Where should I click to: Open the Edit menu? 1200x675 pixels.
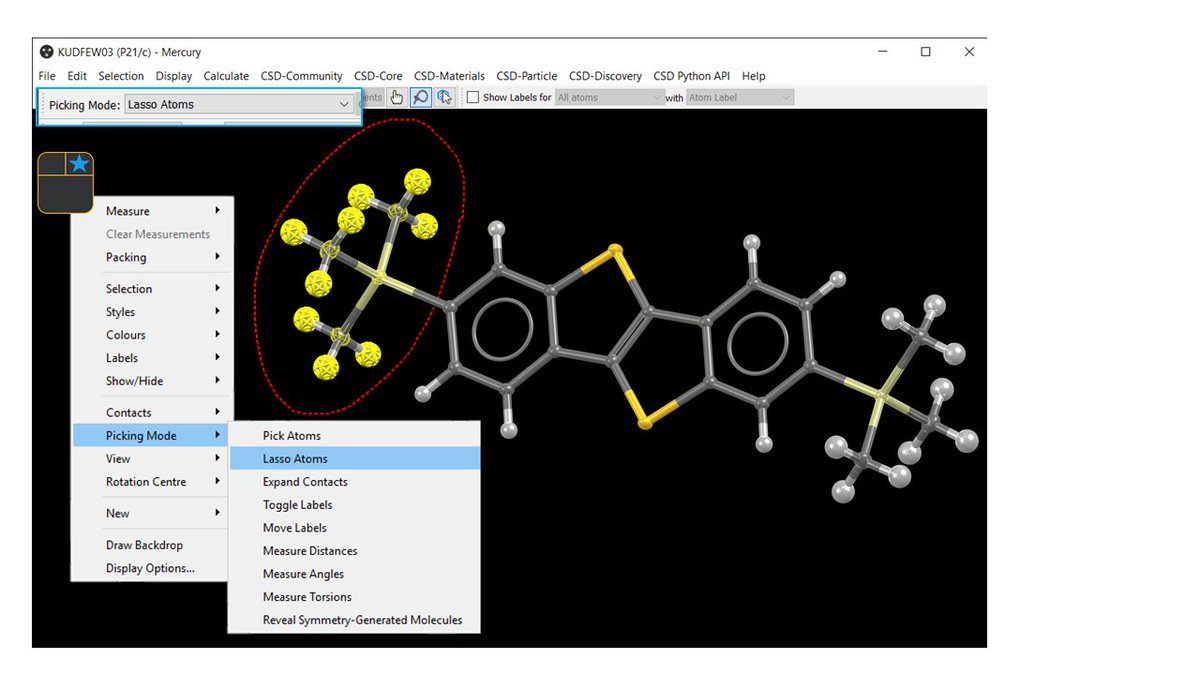[x=77, y=76]
